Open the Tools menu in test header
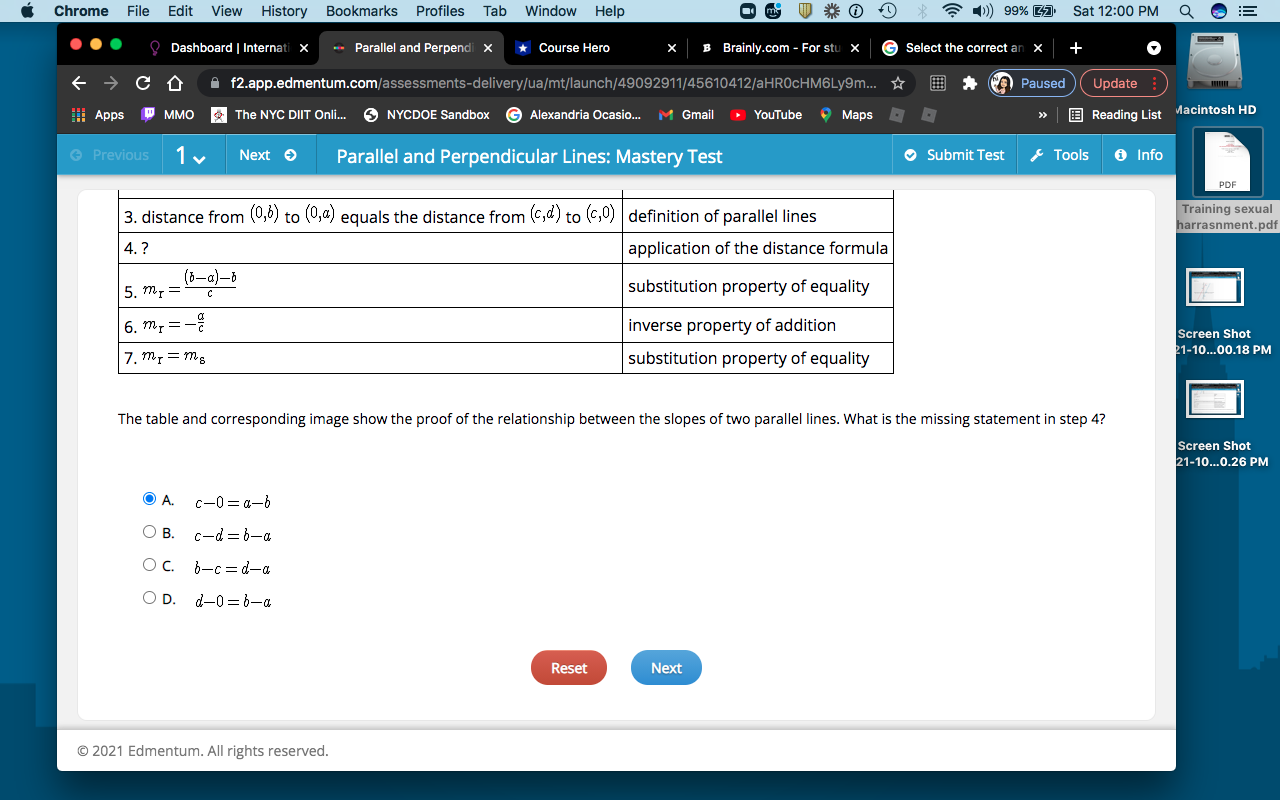 click(x=1059, y=155)
